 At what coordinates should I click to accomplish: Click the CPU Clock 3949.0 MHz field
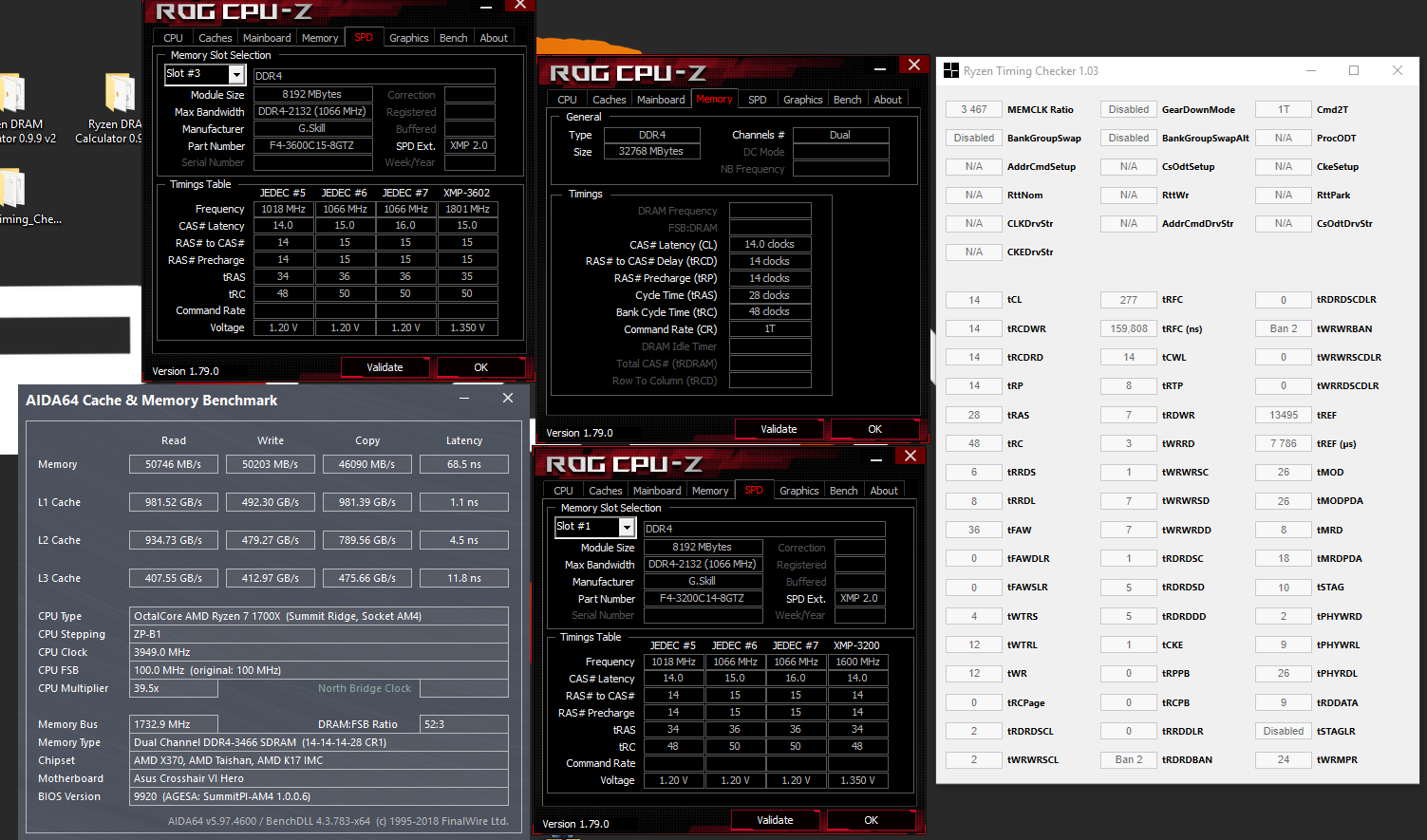point(319,652)
